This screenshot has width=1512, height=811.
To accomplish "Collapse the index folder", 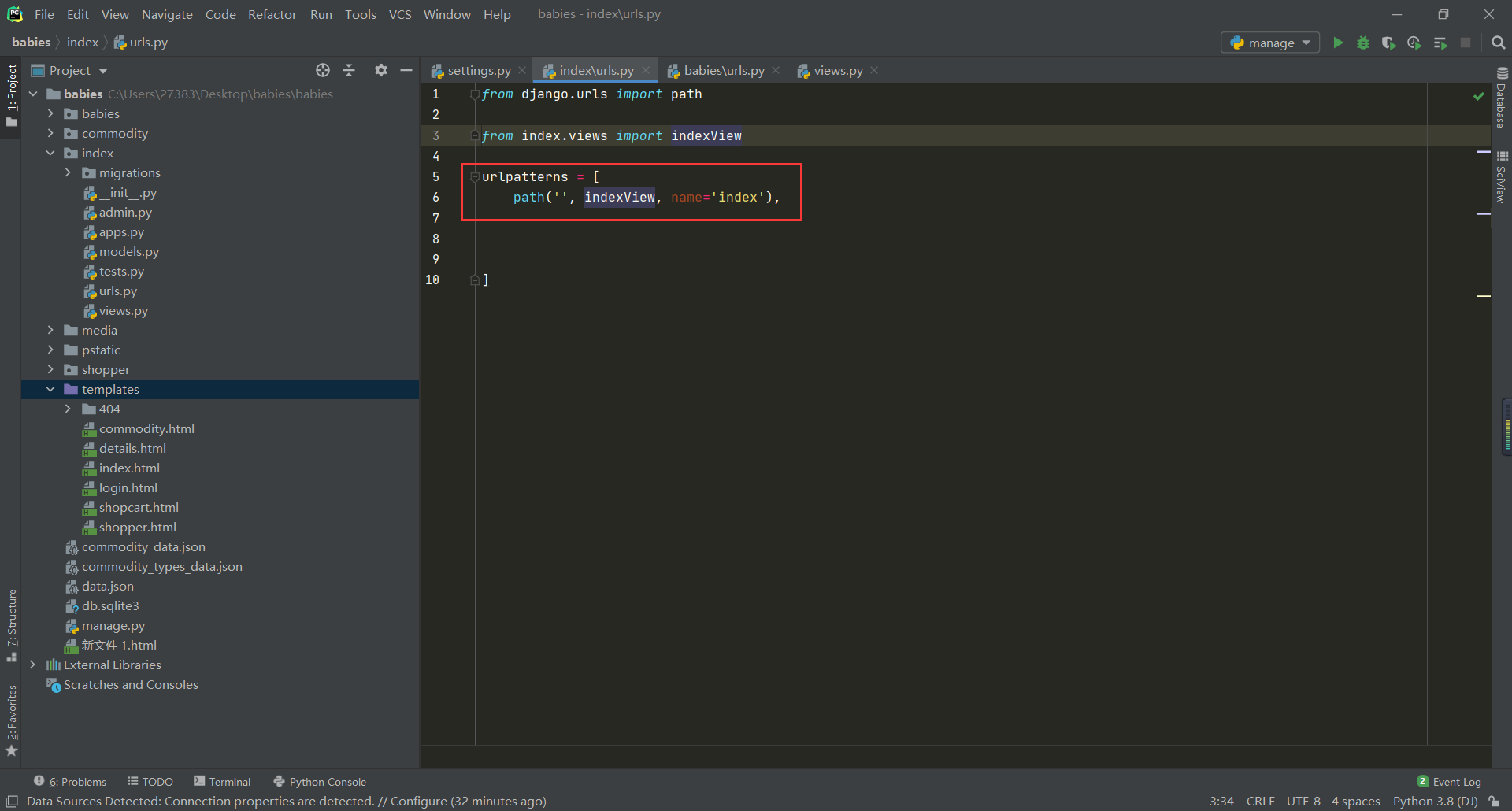I will coord(50,153).
